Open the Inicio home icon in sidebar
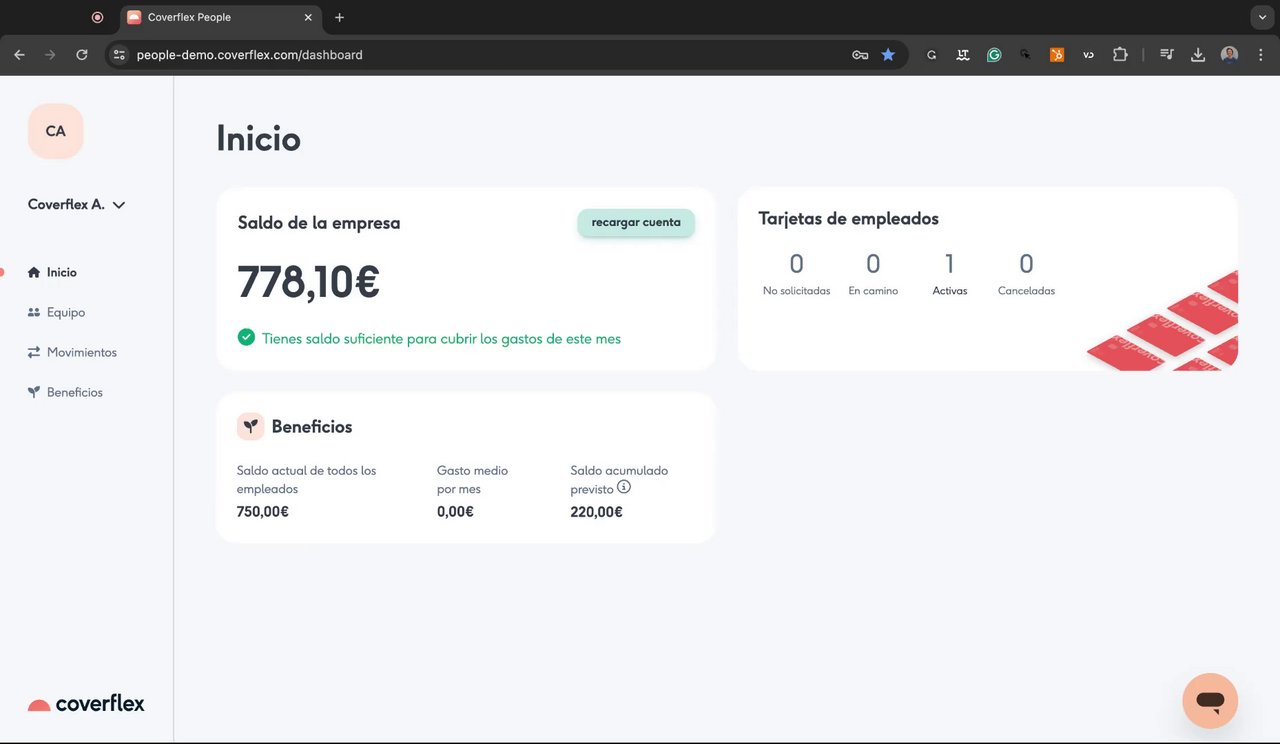This screenshot has width=1280, height=744. click(x=34, y=272)
